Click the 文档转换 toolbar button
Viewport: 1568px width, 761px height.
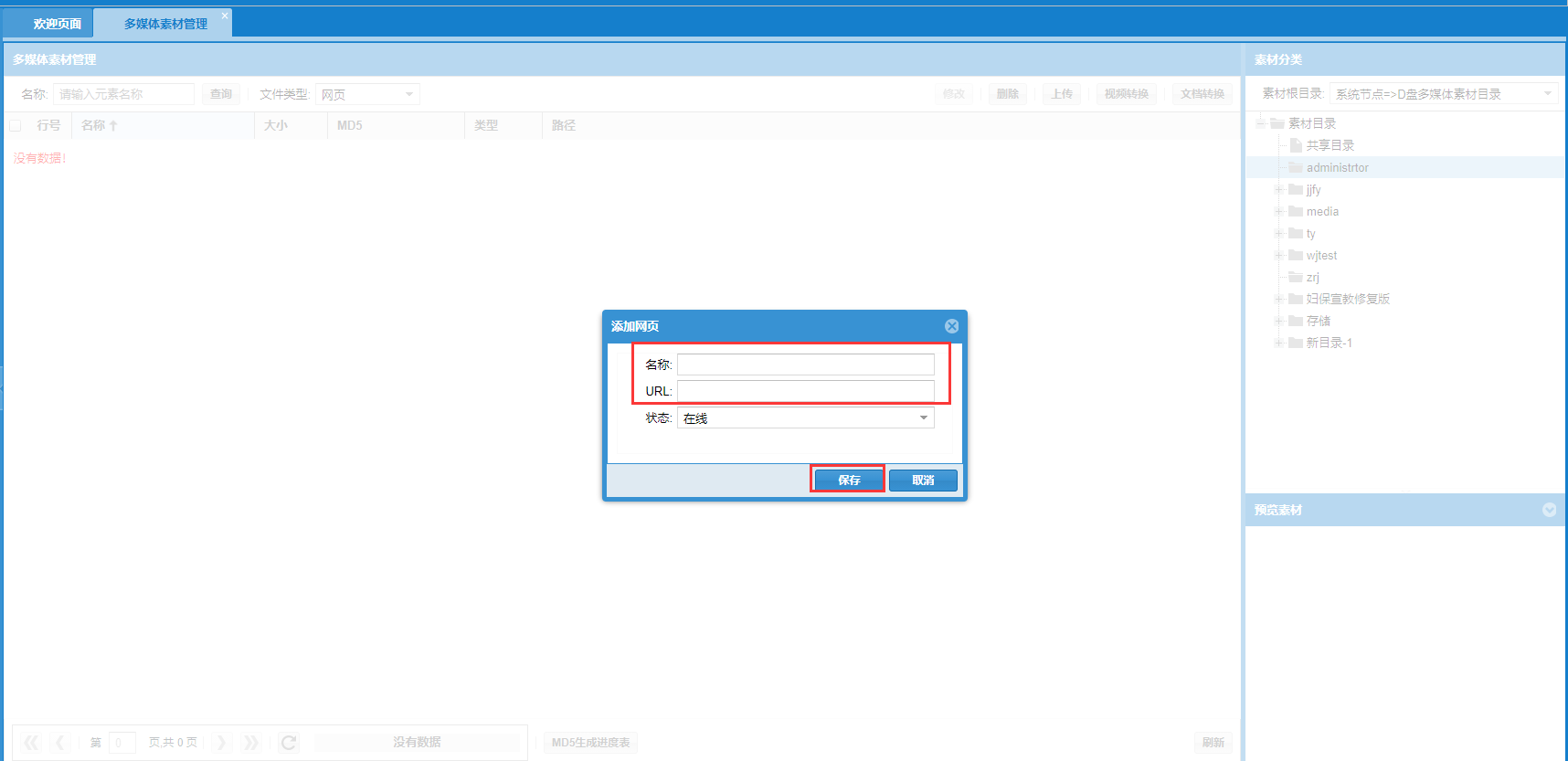[1202, 94]
